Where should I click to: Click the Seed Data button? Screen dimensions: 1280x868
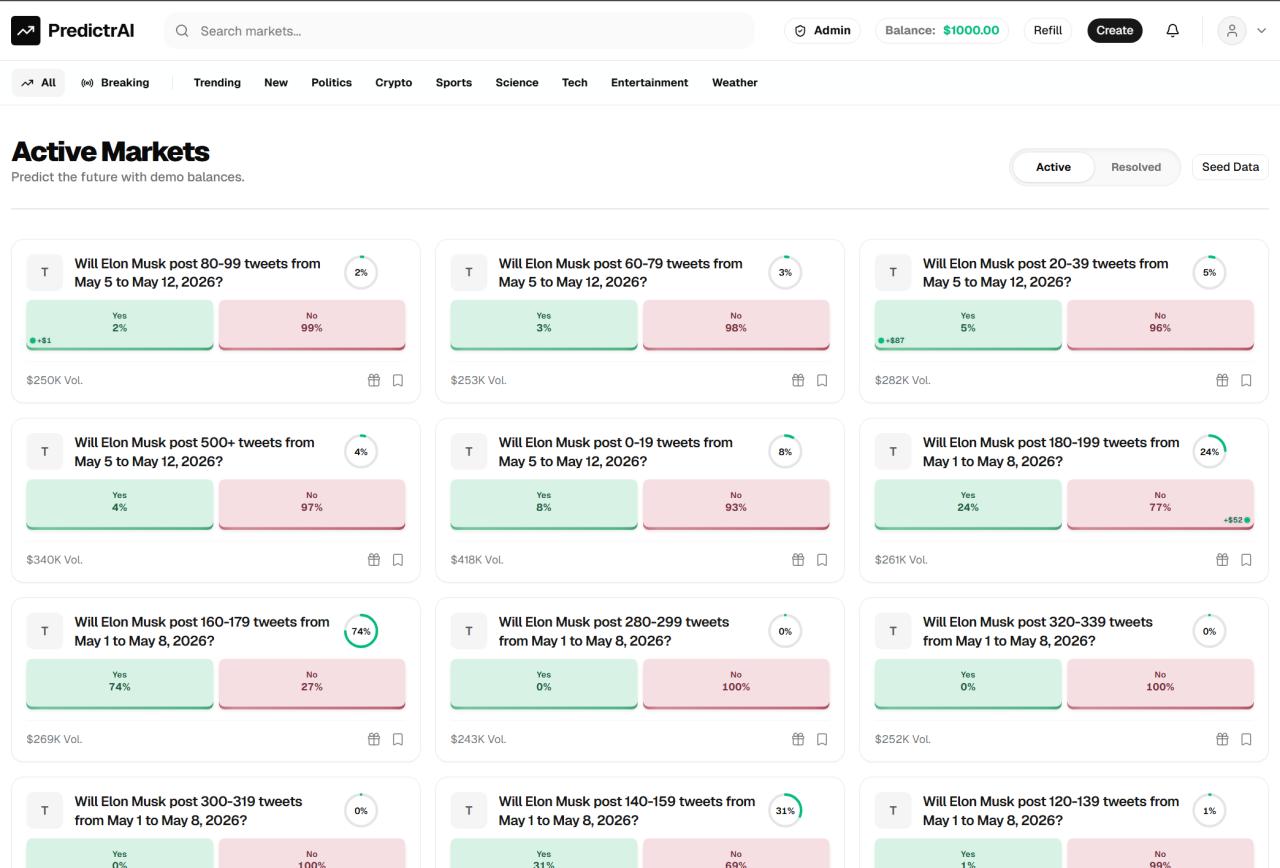click(x=1230, y=167)
